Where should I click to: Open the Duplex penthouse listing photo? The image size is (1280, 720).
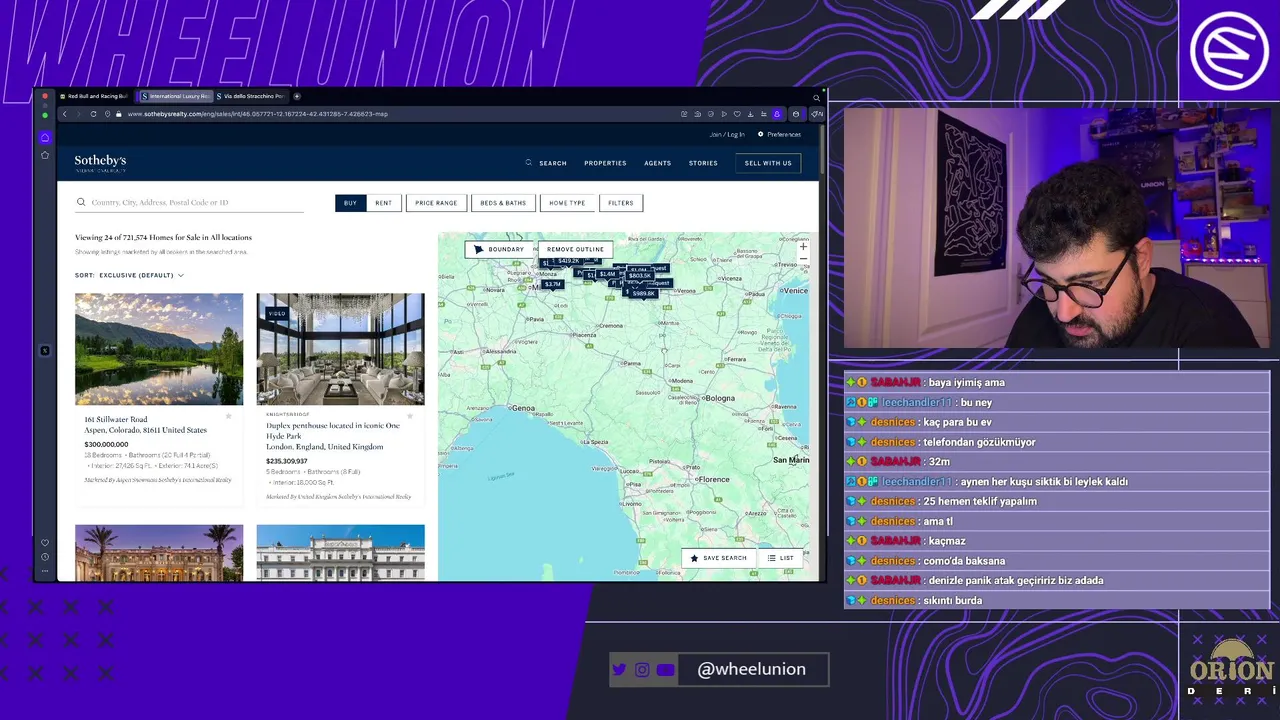340,349
